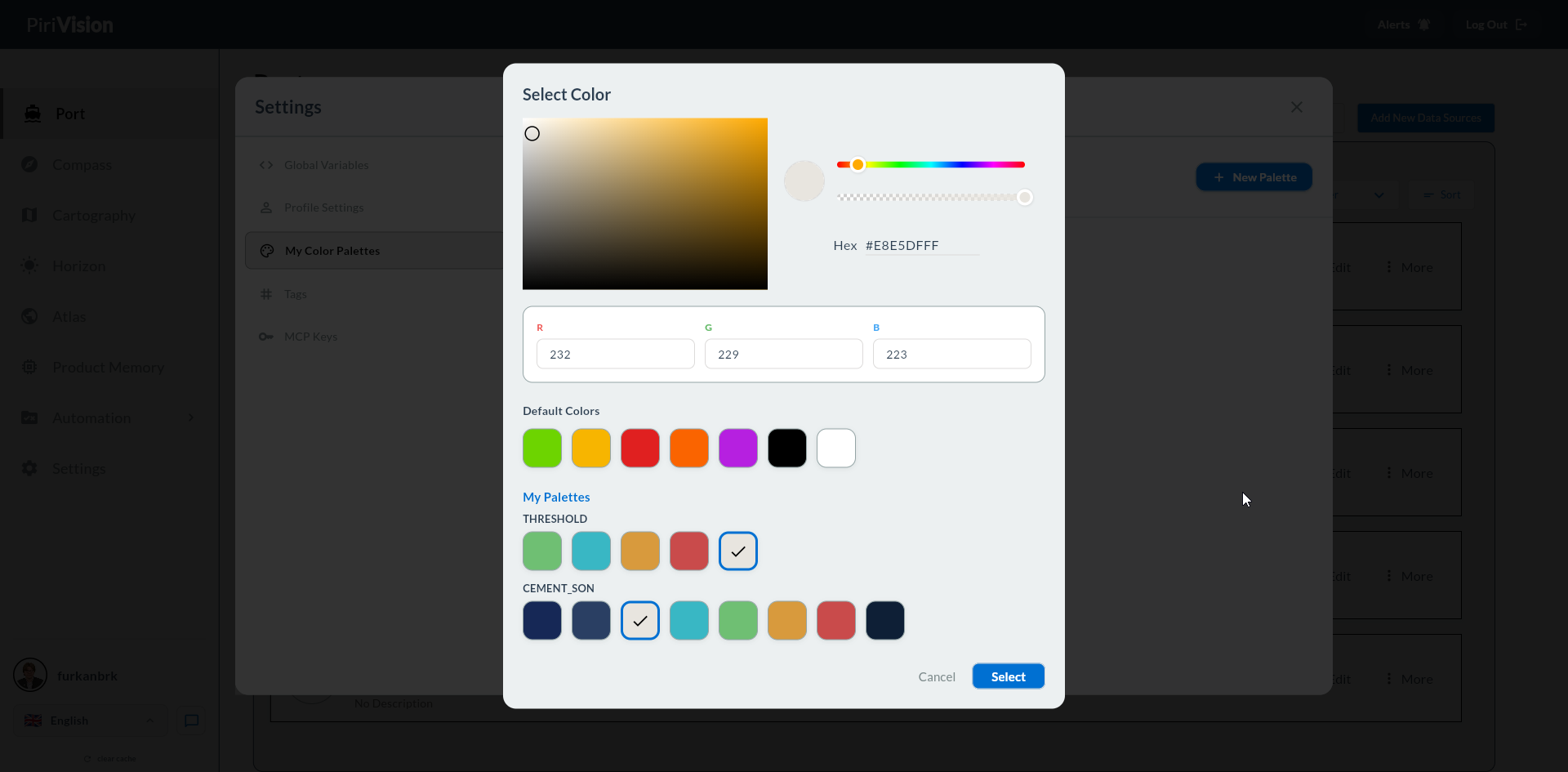
Task: Click the Port ship icon in sidebar
Action: point(33,114)
